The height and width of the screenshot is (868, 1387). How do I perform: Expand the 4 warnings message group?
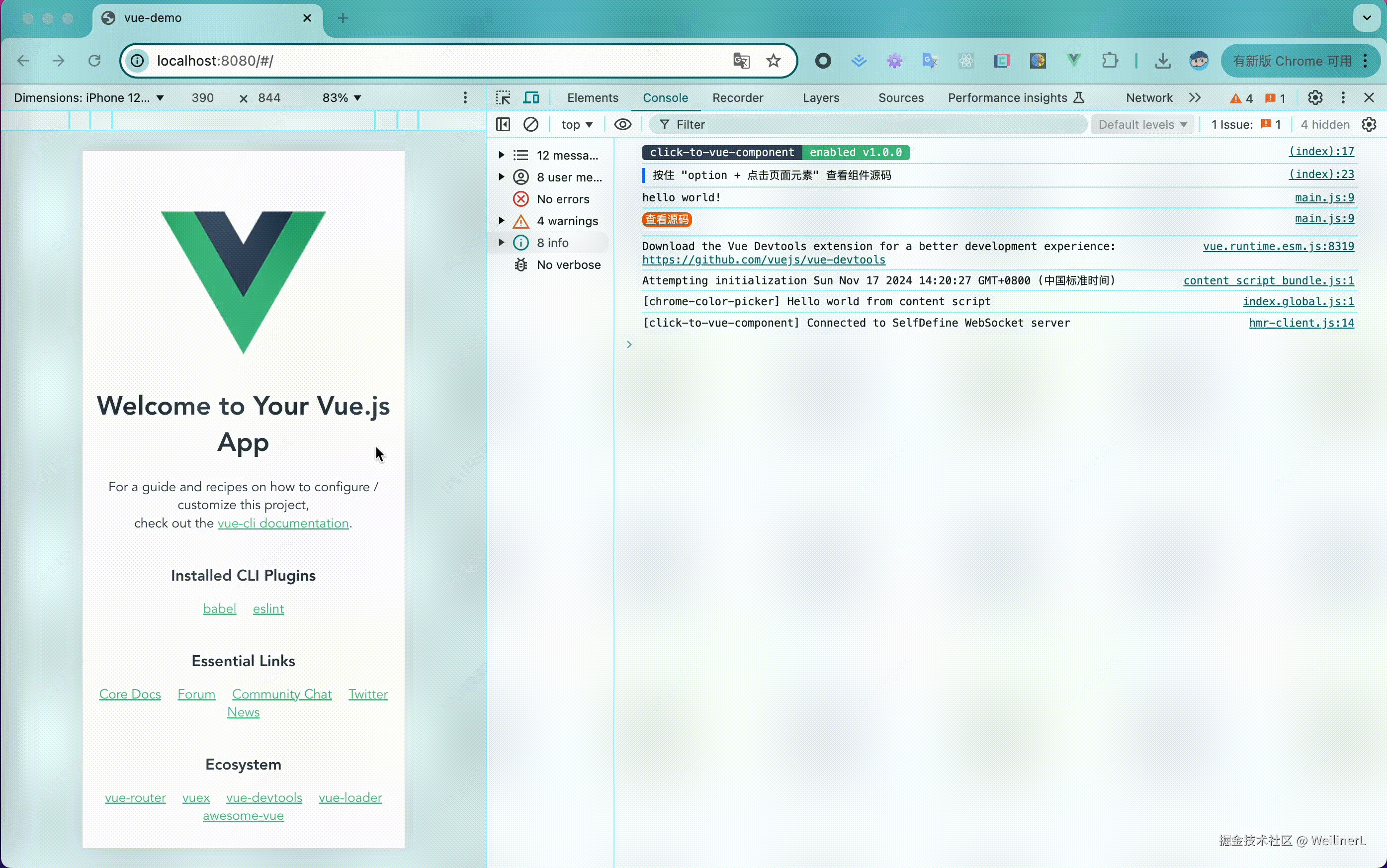[x=501, y=221]
